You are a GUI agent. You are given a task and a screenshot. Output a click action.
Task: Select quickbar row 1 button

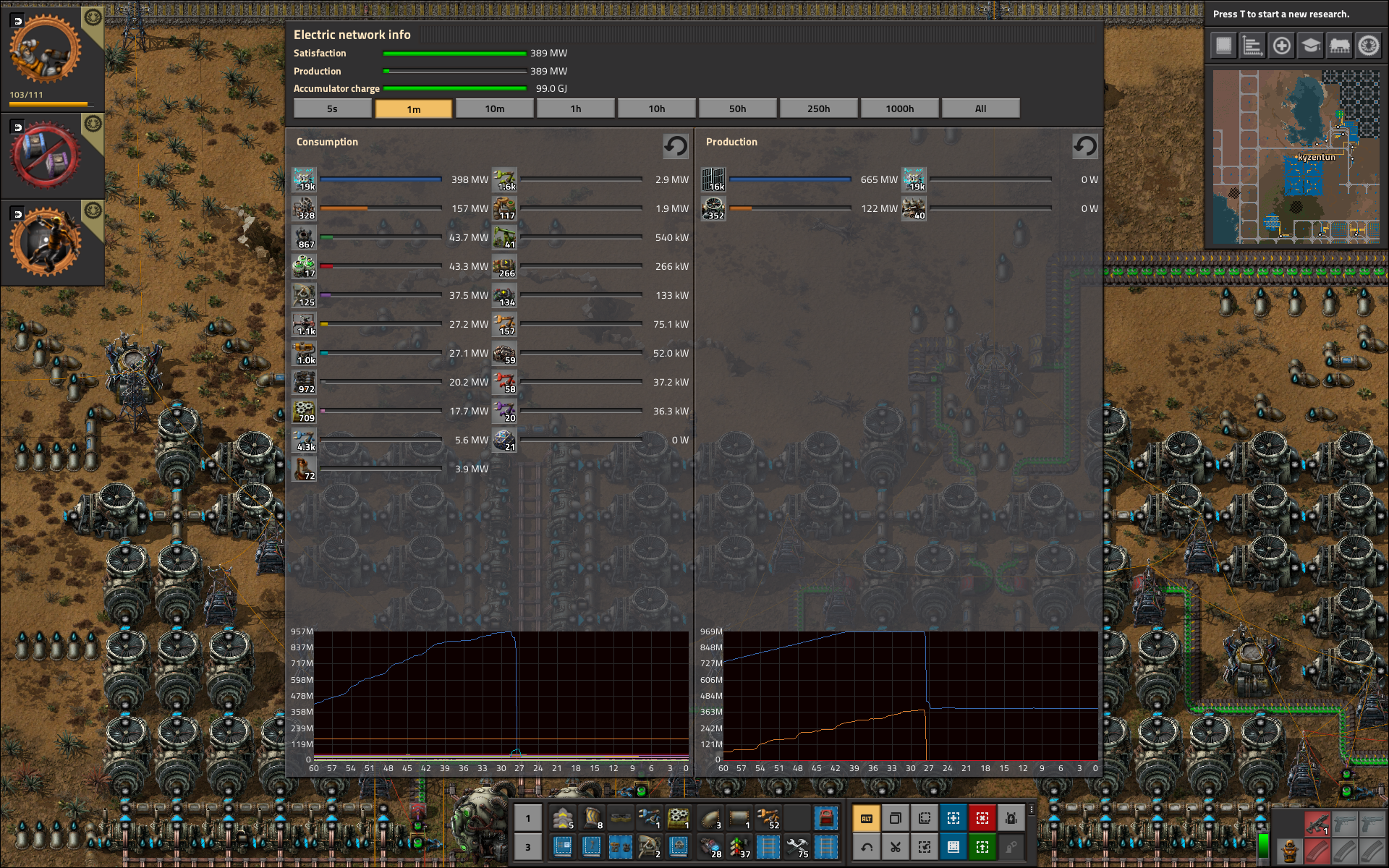pyautogui.click(x=527, y=819)
